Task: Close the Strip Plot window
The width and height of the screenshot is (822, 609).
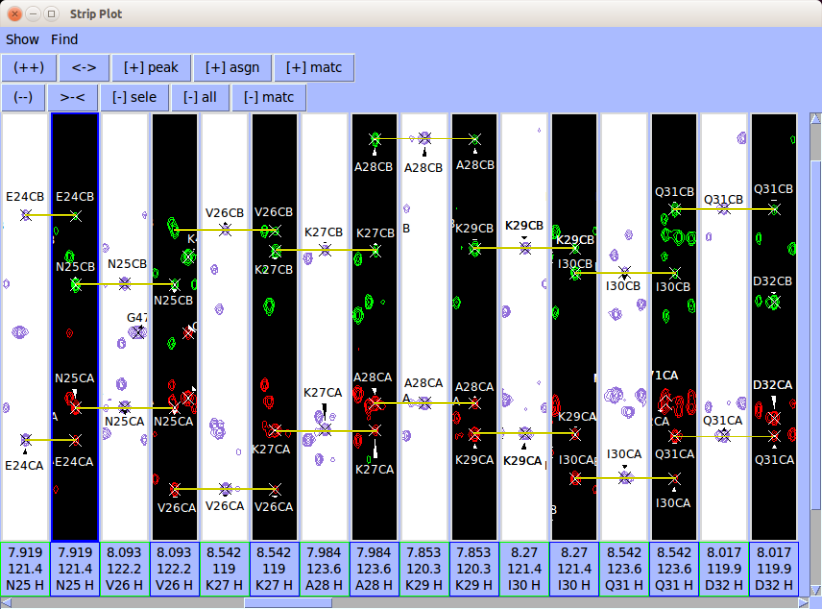Action: coord(15,14)
